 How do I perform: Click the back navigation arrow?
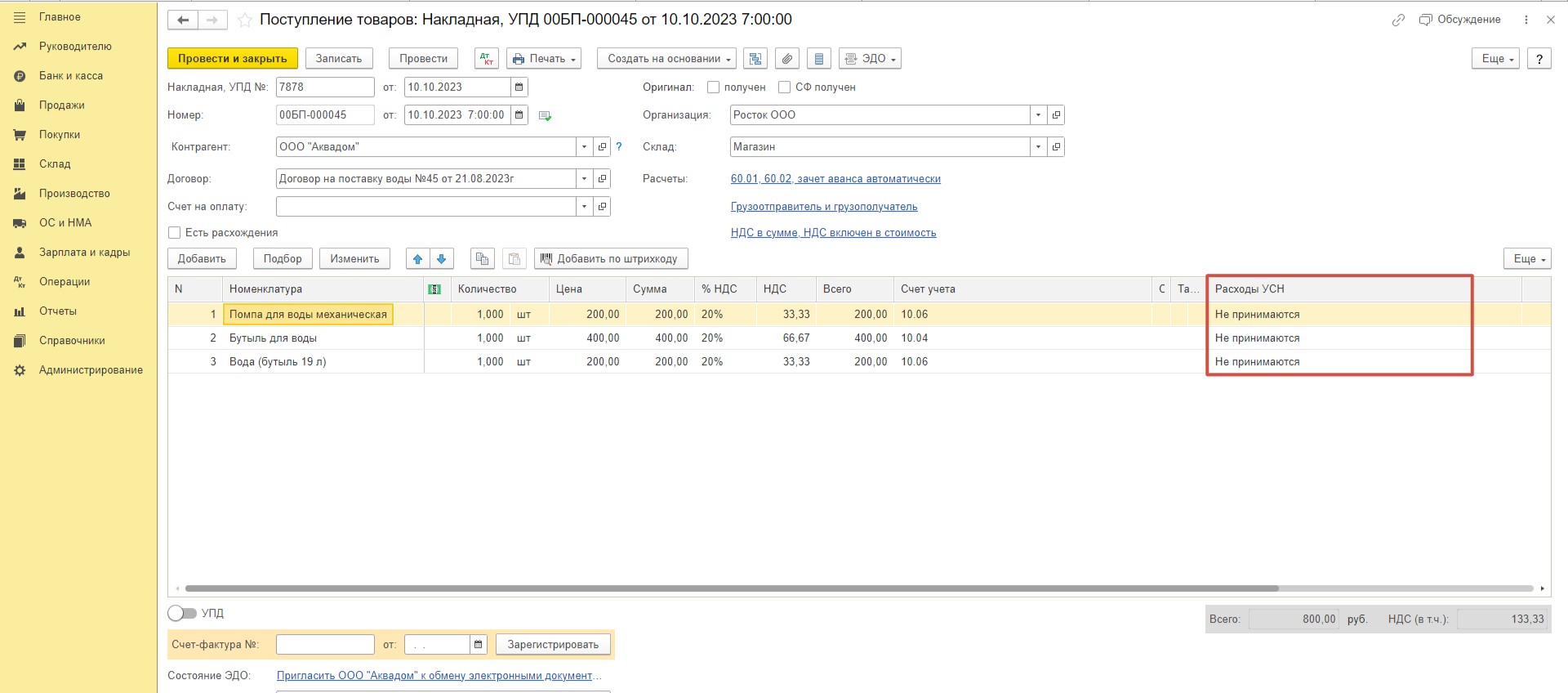tap(183, 20)
